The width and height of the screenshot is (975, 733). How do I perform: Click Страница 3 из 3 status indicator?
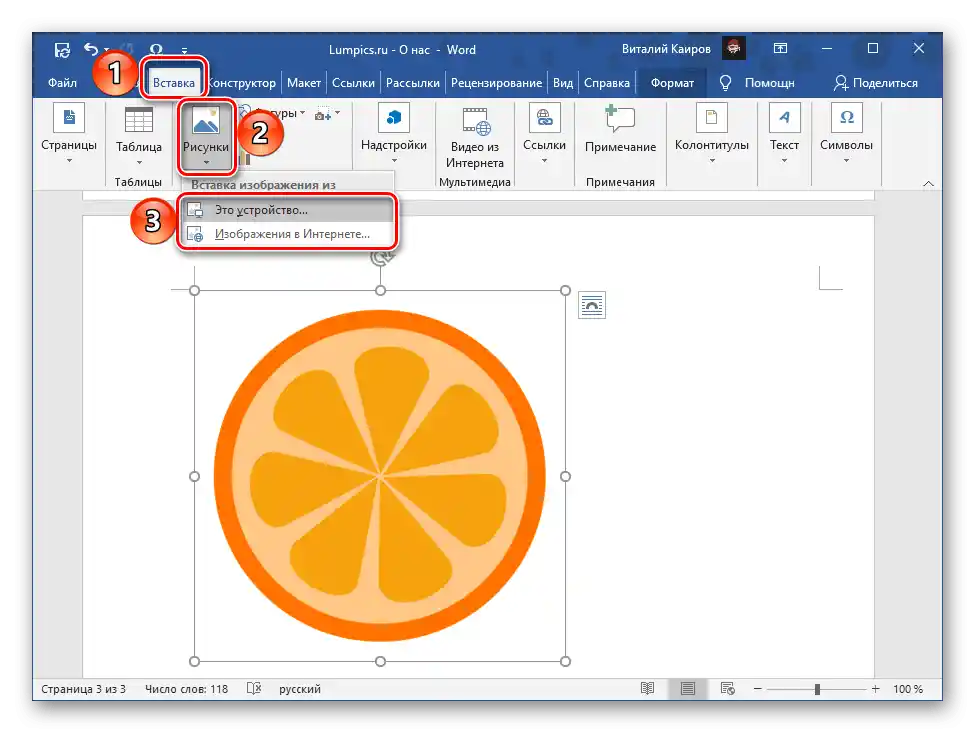tap(83, 689)
